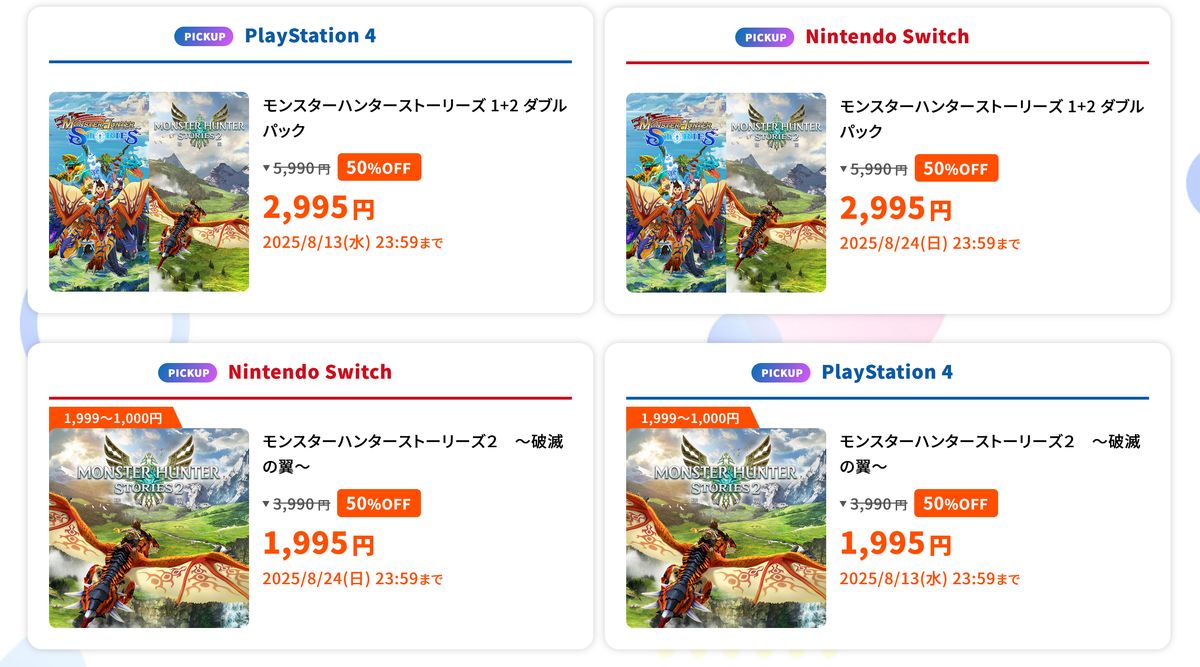Click the 50%OFF badge on the Switch Stories 2 card
1200x667 pixels.
pyautogui.click(x=379, y=503)
